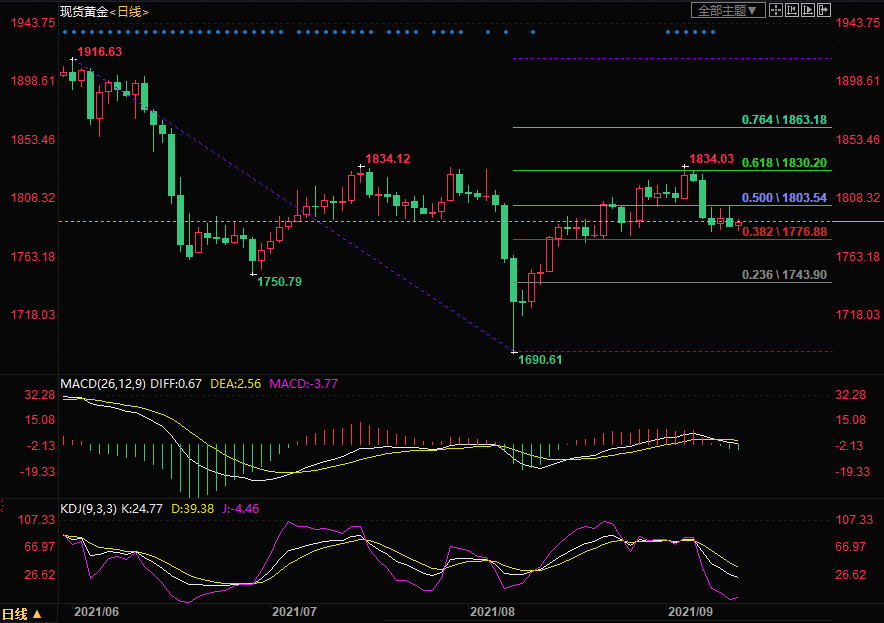Select the KDJ(9,3,3) indicator label
The width and height of the screenshot is (884, 623).
click(x=89, y=509)
